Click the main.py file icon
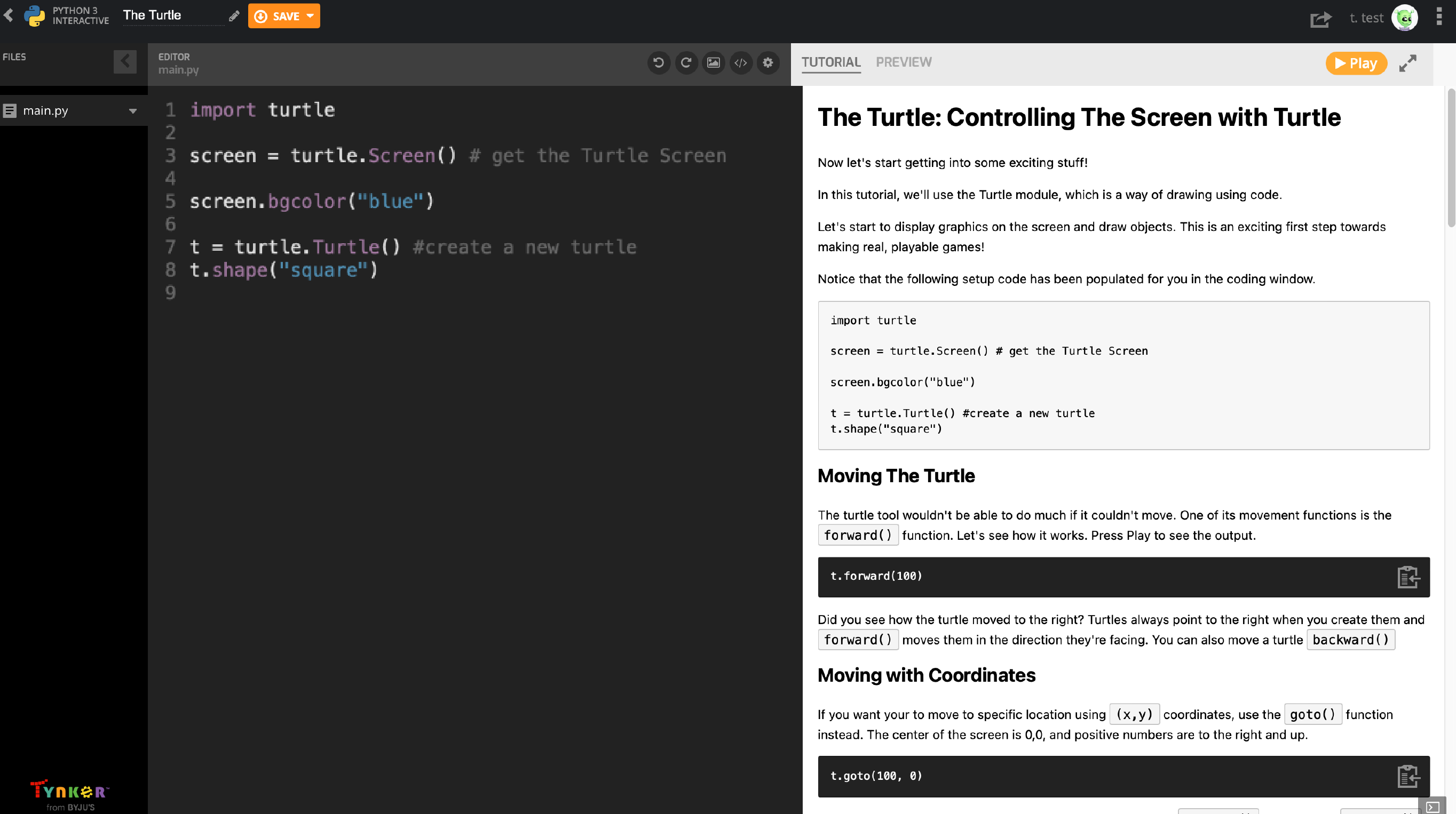The width and height of the screenshot is (1456, 814). click(10, 111)
